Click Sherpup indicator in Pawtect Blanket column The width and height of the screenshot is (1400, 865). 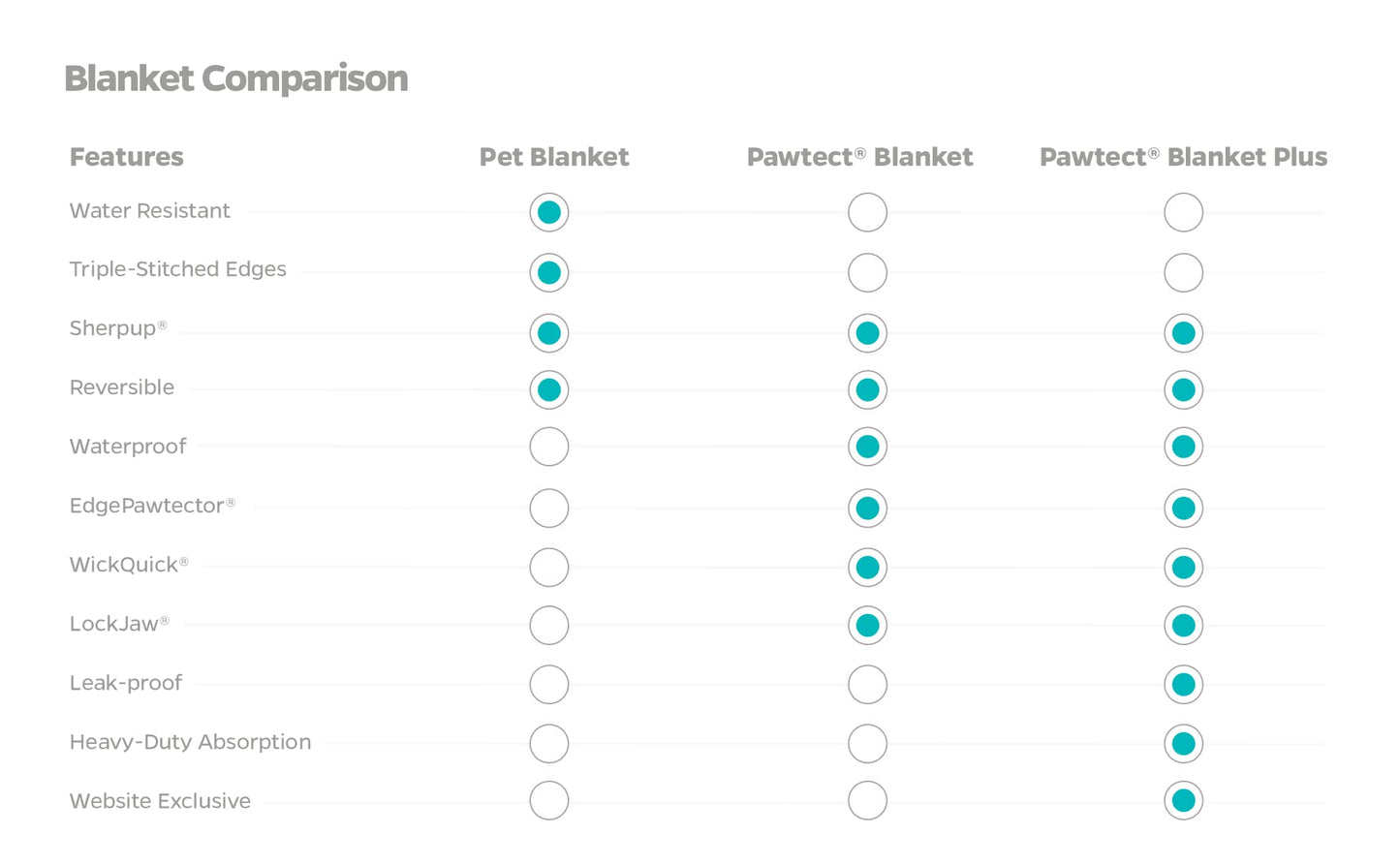pos(867,333)
